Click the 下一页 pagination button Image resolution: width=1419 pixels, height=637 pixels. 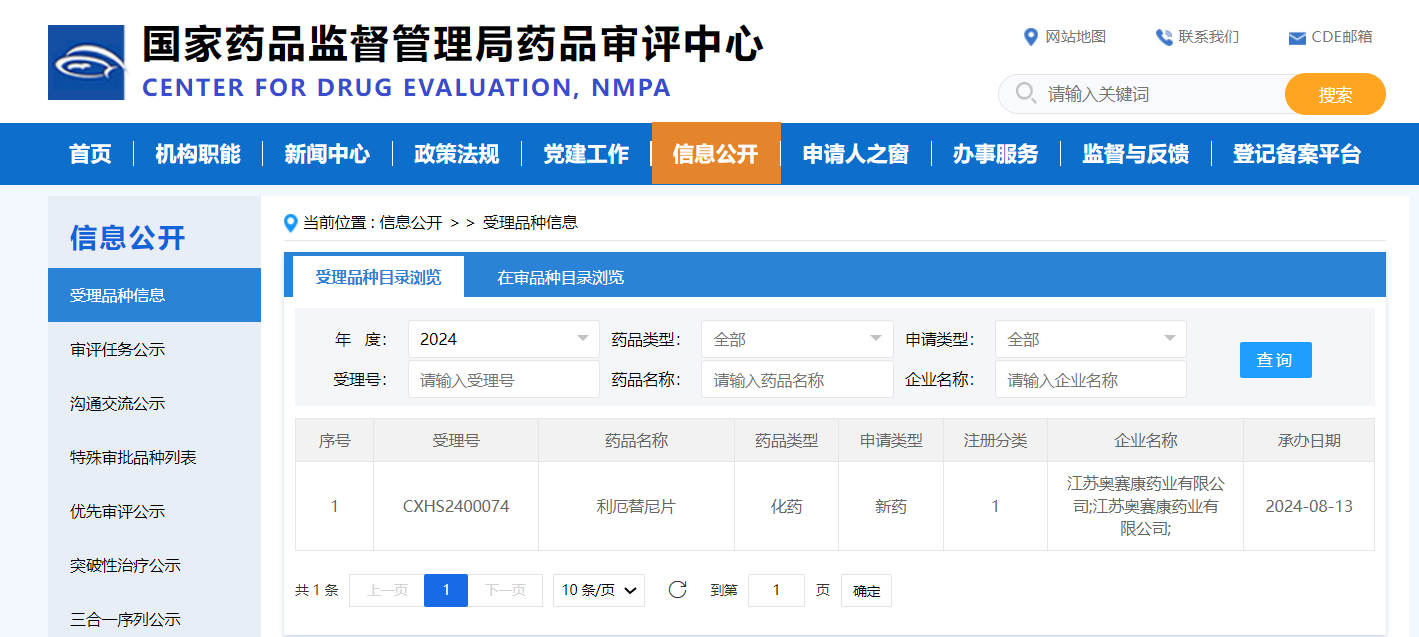(x=505, y=590)
